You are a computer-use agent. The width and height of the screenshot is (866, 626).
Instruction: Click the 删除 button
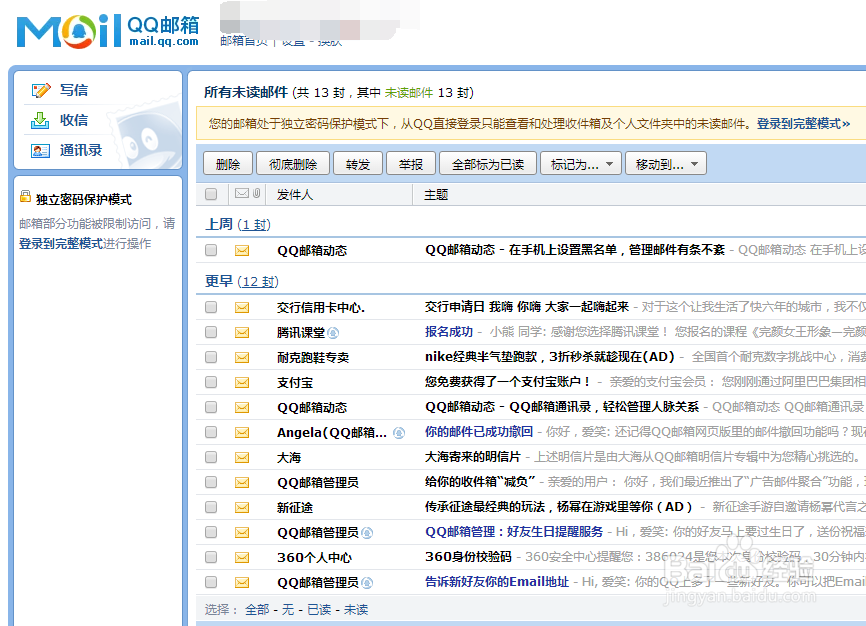pyautogui.click(x=228, y=164)
